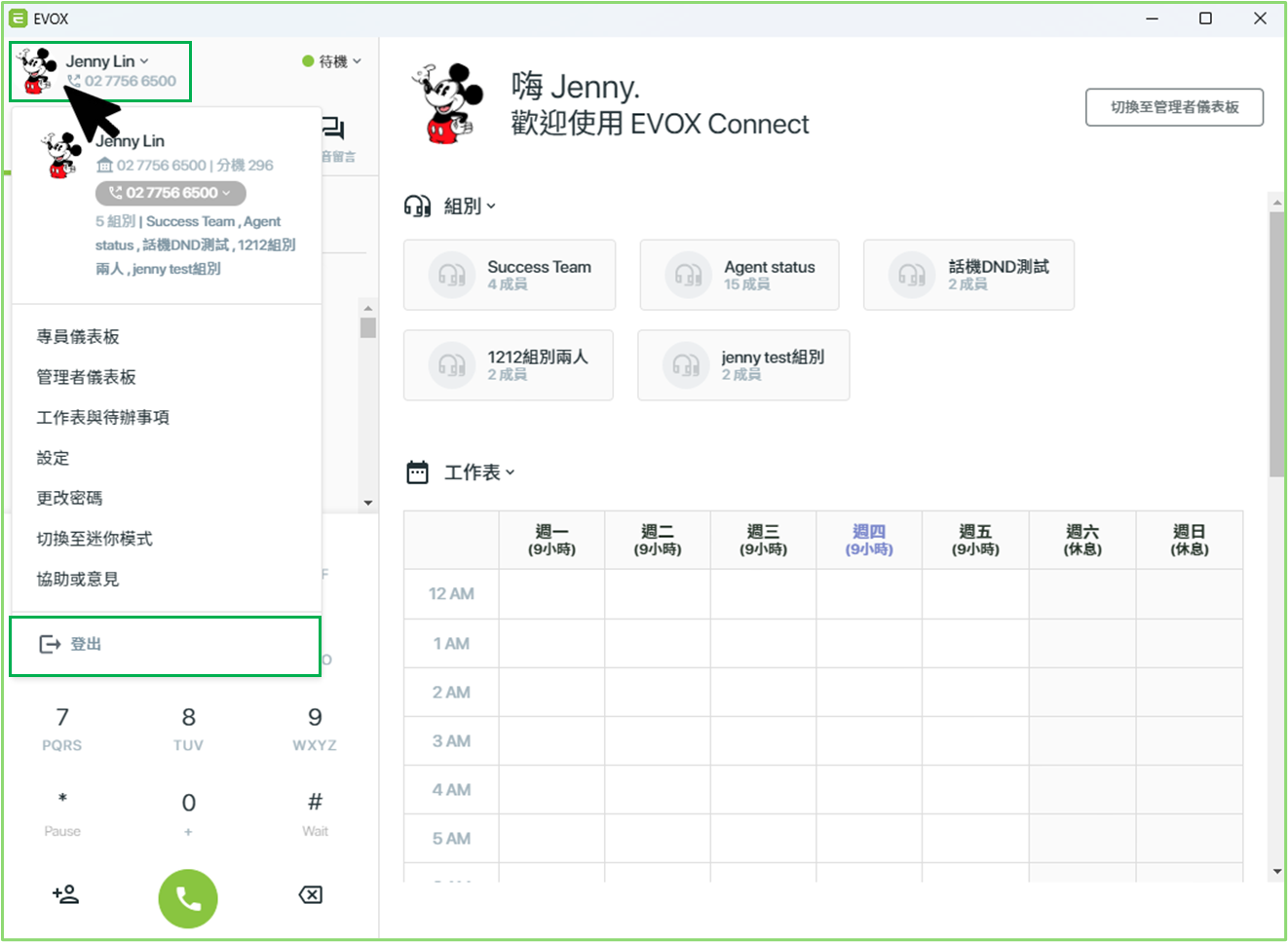Expand the 工作表 section chevron
The width and height of the screenshot is (1288, 942).
click(x=511, y=472)
